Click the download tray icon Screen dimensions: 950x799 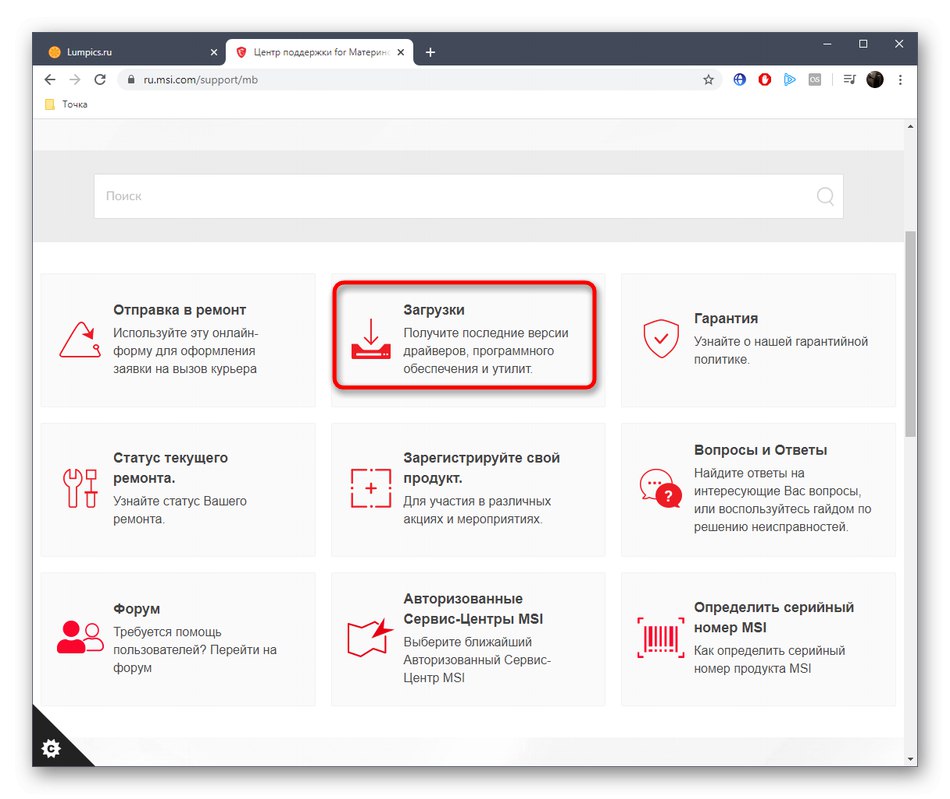coord(371,339)
